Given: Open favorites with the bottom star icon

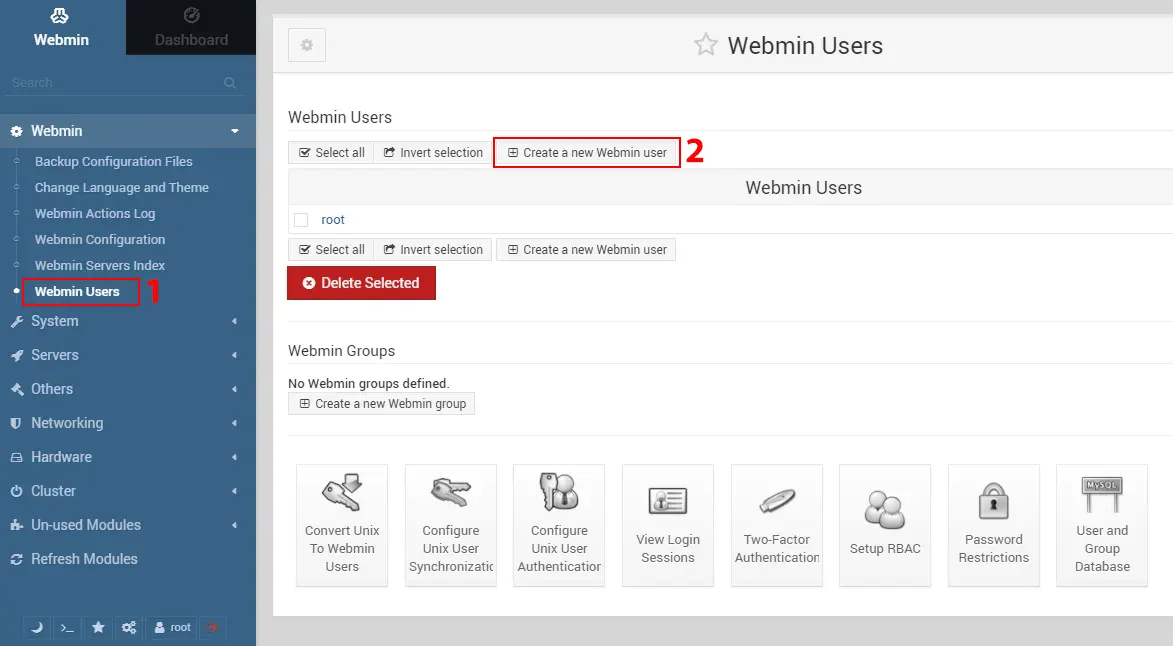Looking at the screenshot, I should point(98,627).
